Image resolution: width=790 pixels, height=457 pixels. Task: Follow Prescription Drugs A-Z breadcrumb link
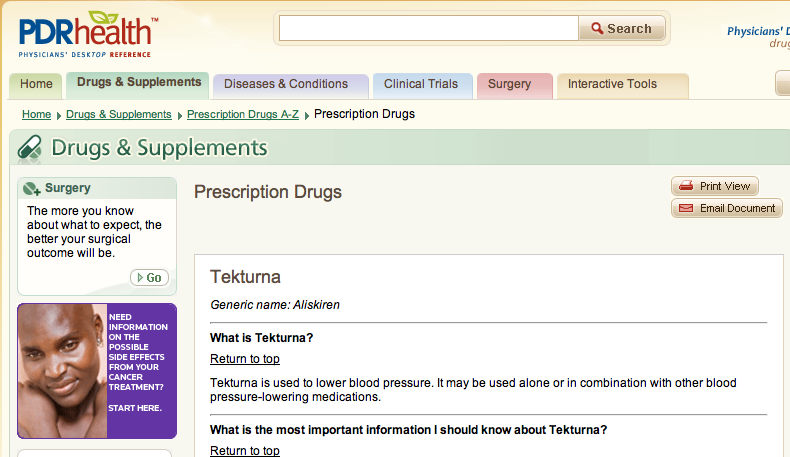pos(242,114)
